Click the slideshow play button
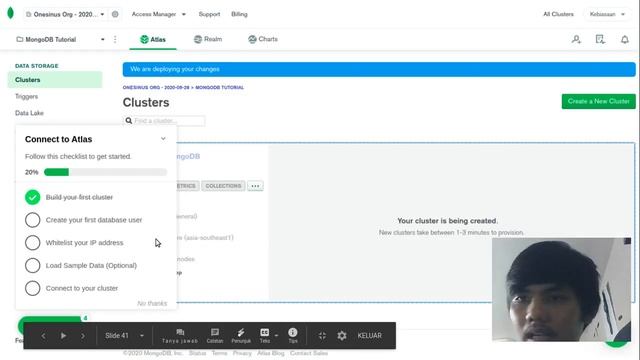 coord(63,336)
